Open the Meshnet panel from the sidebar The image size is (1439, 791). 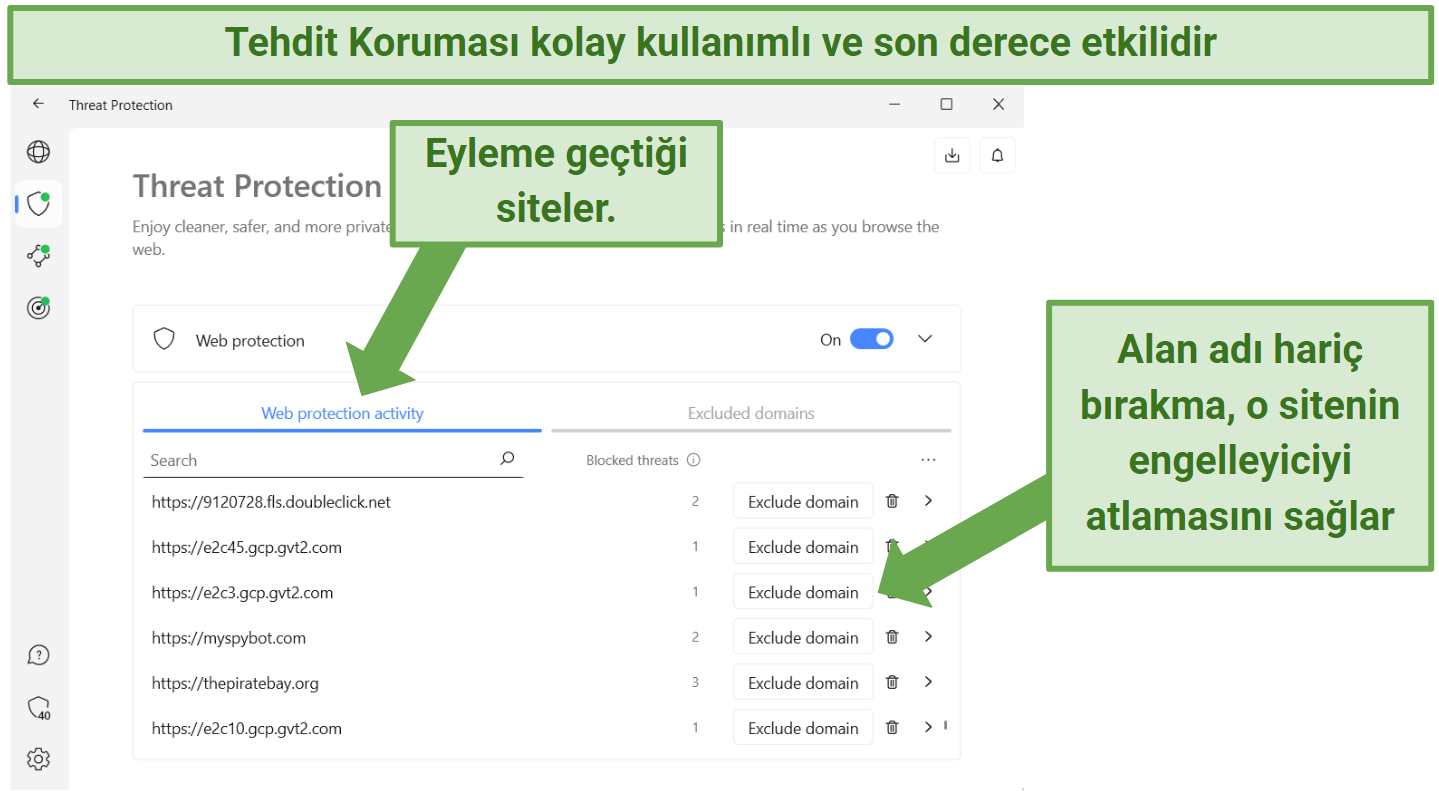tap(38, 256)
